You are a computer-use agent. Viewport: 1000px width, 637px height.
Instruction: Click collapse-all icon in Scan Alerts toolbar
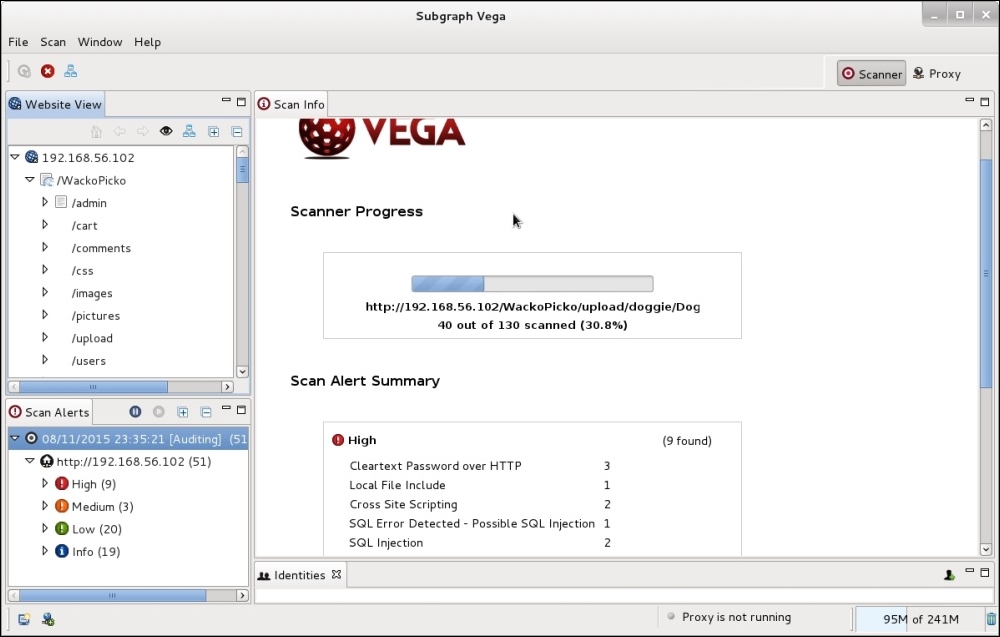[206, 413]
